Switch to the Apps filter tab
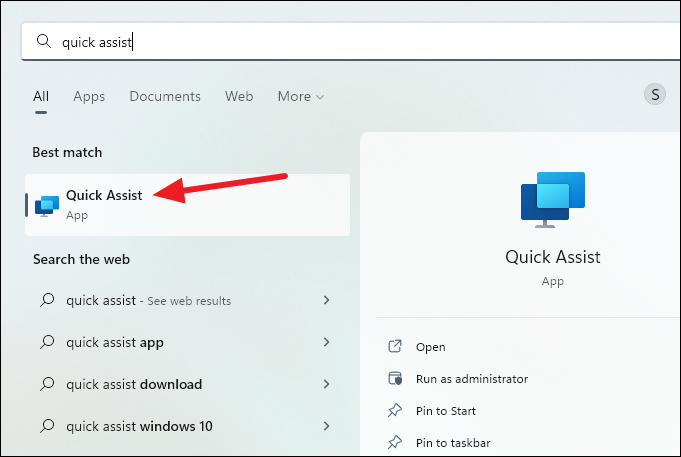Viewport: 681px width, 457px height. 89,96
